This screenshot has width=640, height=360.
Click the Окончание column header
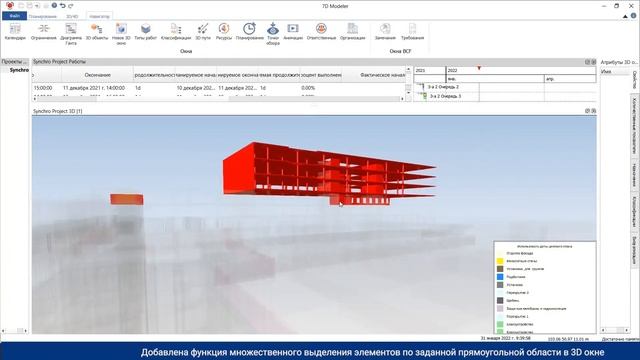(x=98, y=75)
